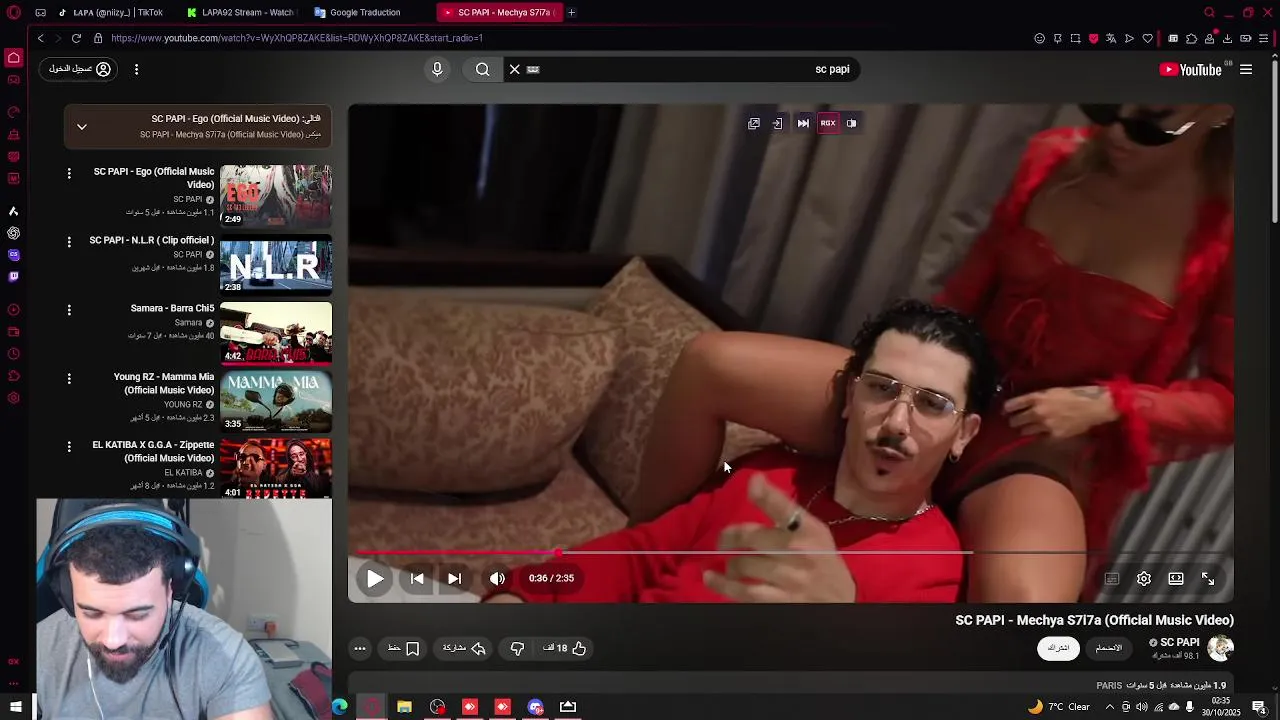
Task: Open options menu for SC PAPI - Ego
Action: tap(69, 173)
